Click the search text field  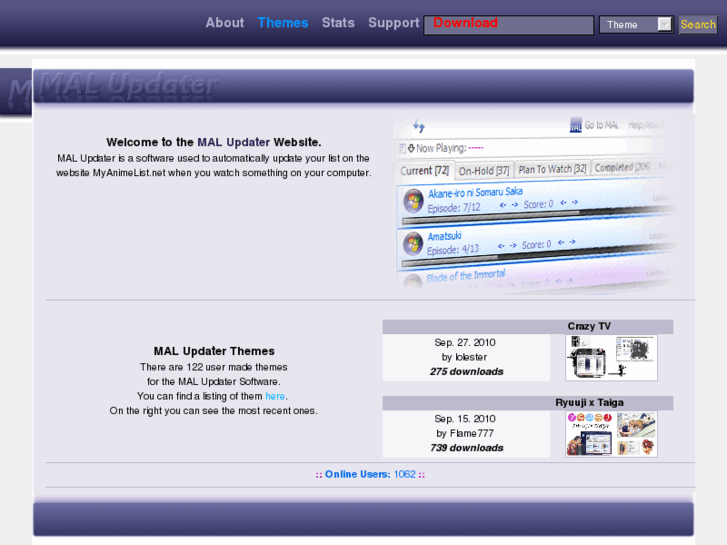click(x=509, y=25)
